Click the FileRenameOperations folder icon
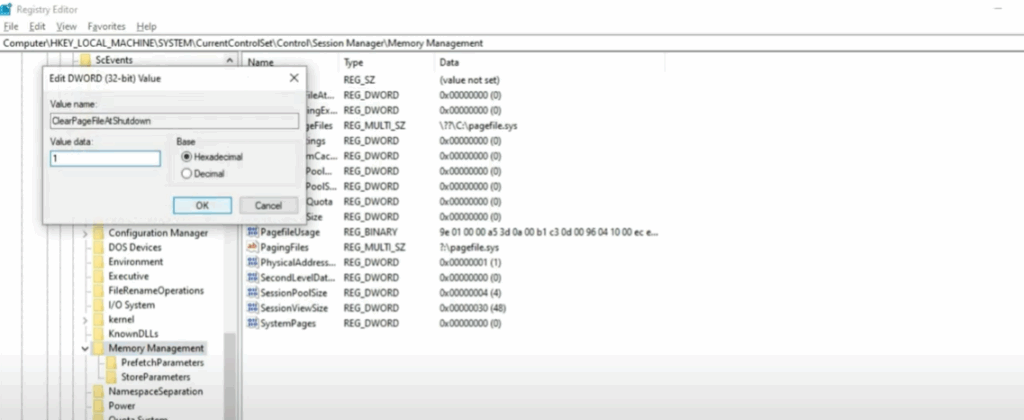Viewport: 1024px width, 420px height. pyautogui.click(x=98, y=291)
